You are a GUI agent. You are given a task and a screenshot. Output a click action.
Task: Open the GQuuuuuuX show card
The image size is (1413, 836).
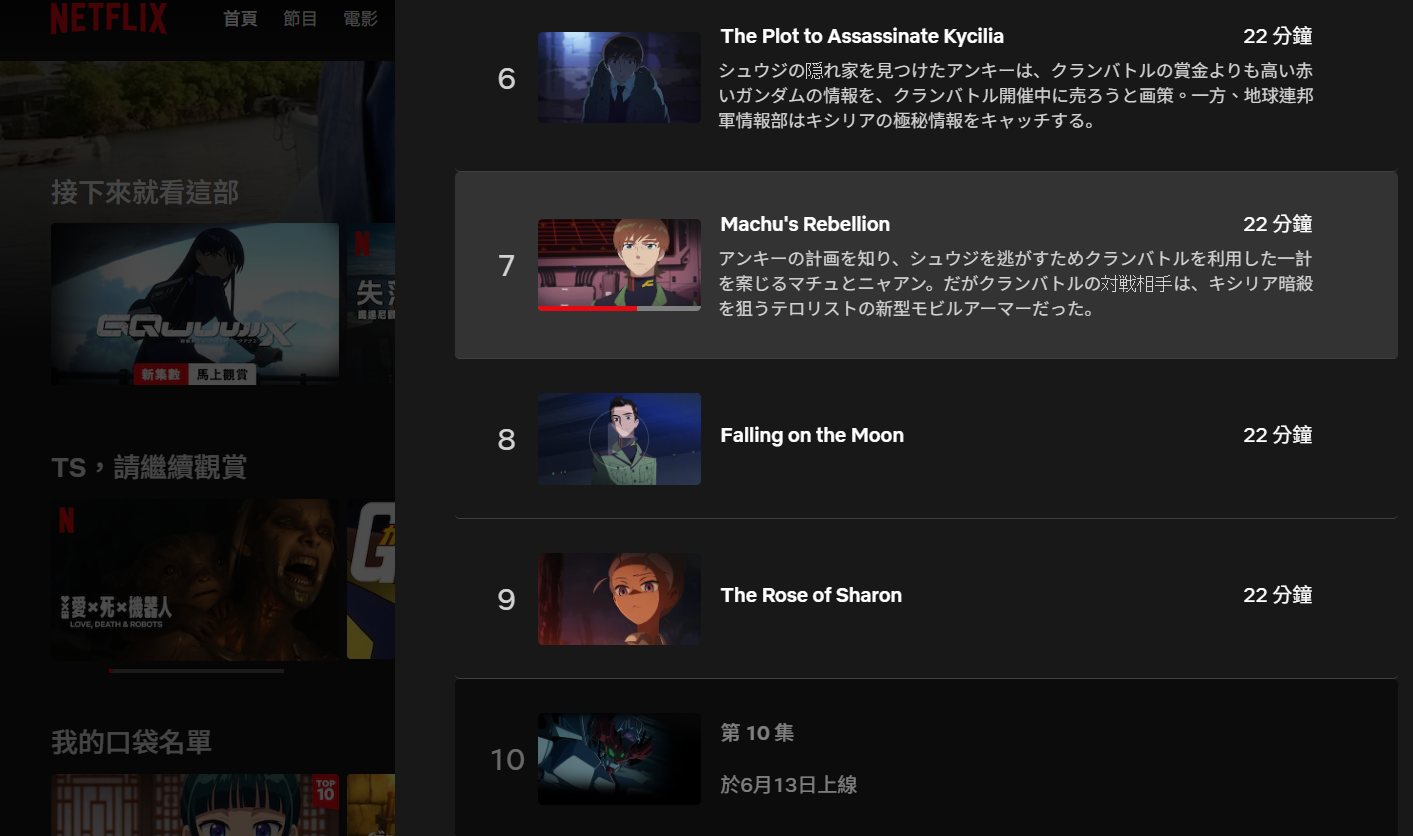195,303
